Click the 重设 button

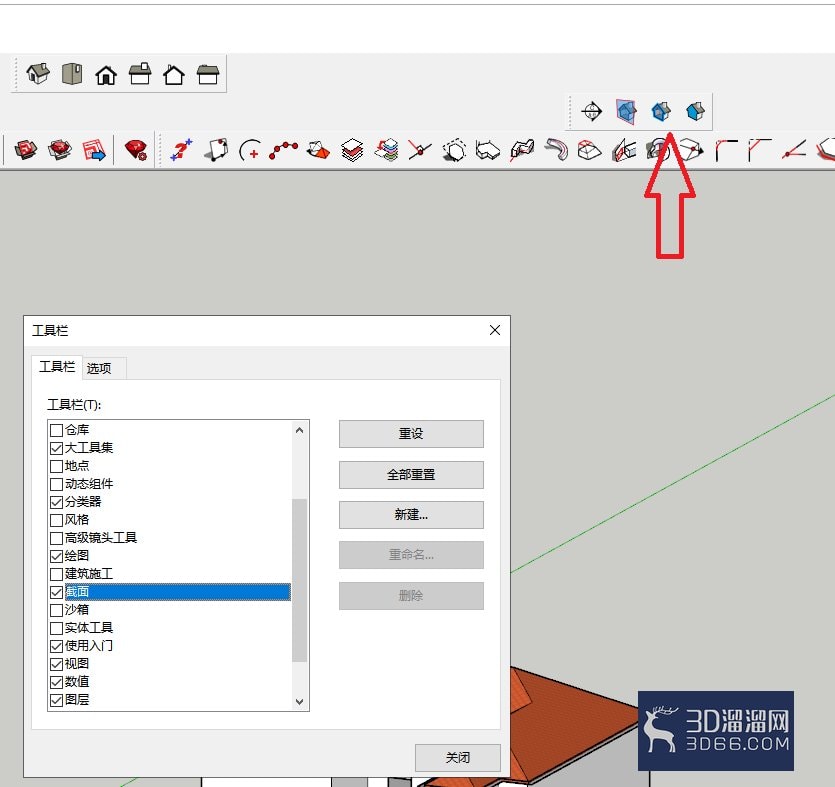411,434
